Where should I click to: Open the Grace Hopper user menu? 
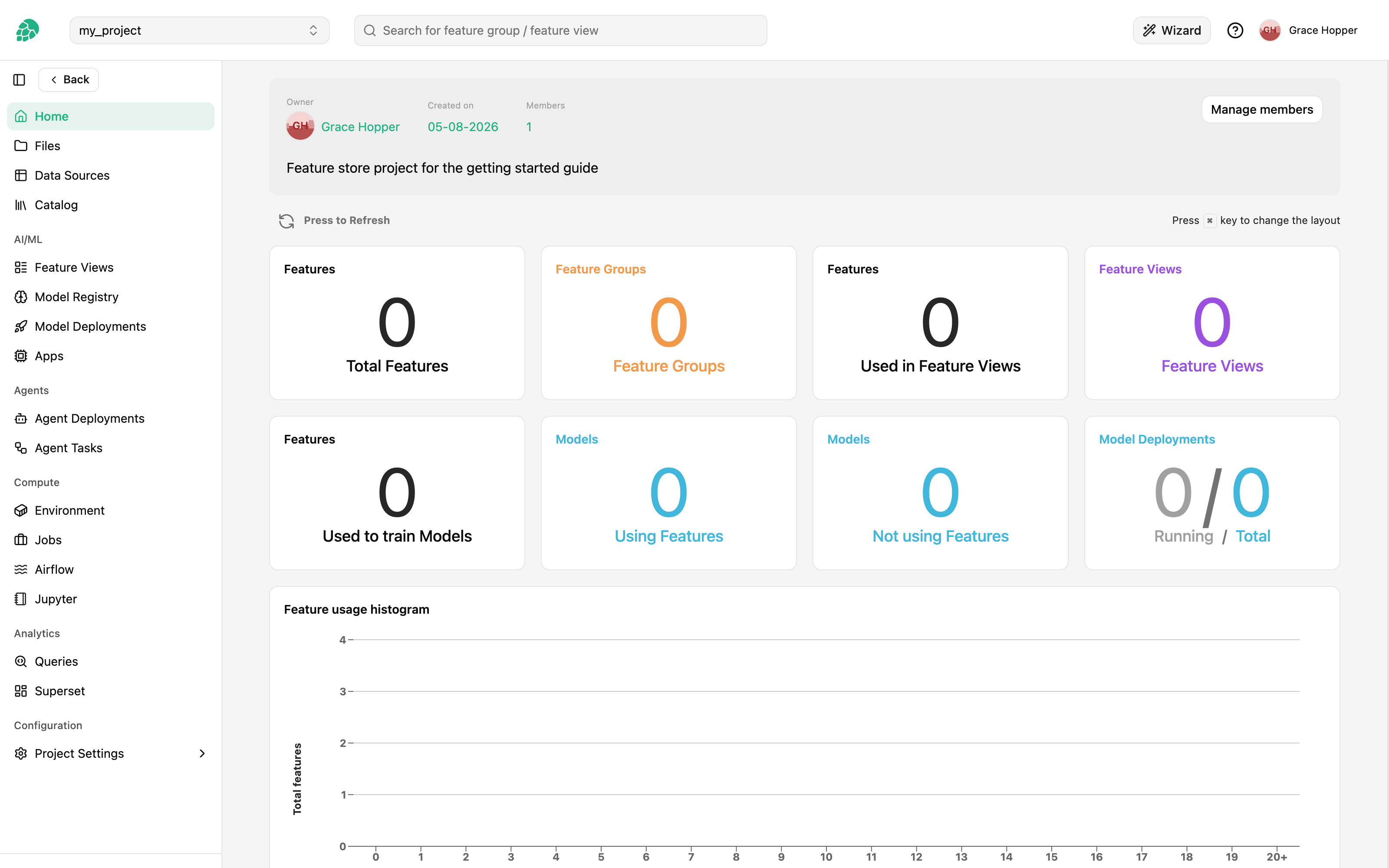1308,30
